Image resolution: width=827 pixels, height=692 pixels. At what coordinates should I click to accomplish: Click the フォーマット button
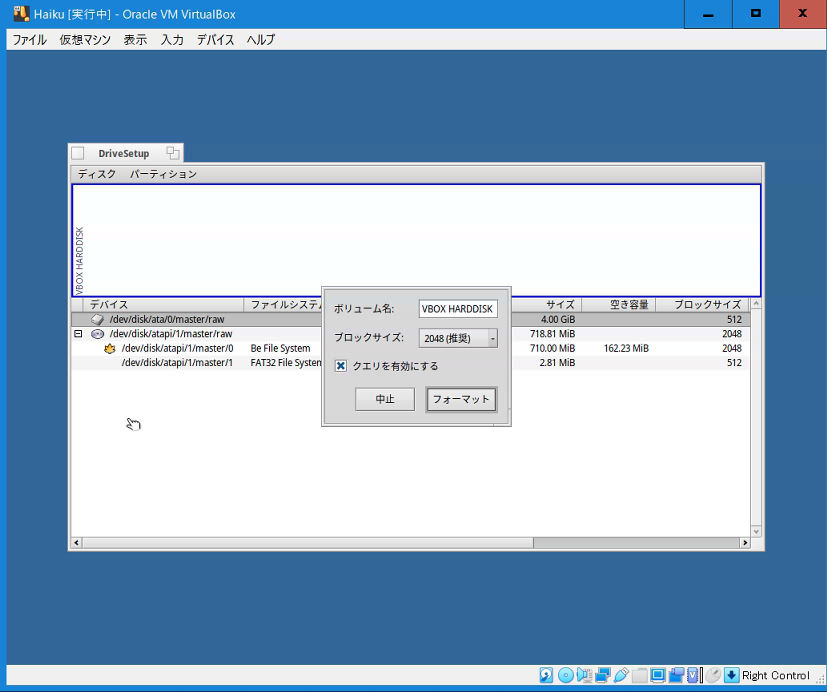coord(461,399)
